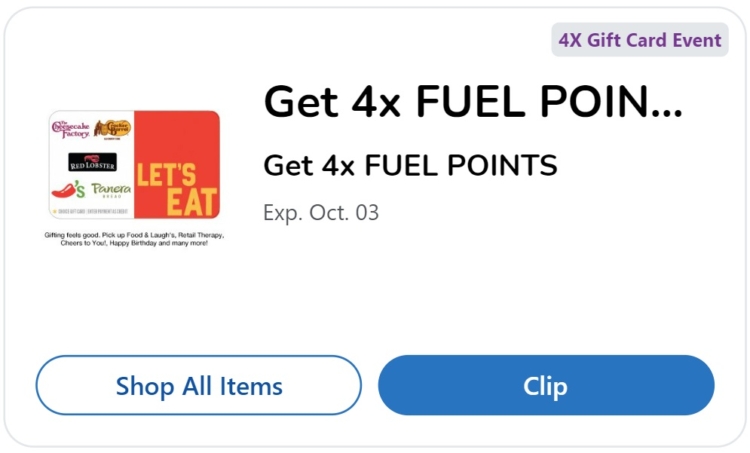Select the 4X Gift Card Event badge
The width and height of the screenshot is (750, 453).
point(640,40)
